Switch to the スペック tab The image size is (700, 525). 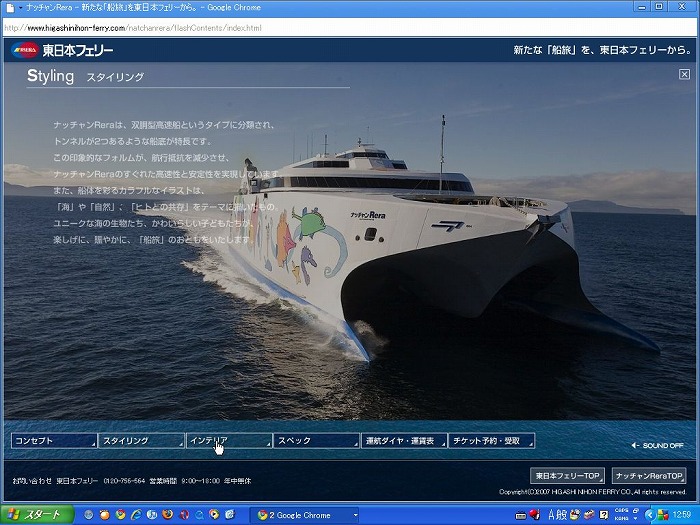(316, 441)
